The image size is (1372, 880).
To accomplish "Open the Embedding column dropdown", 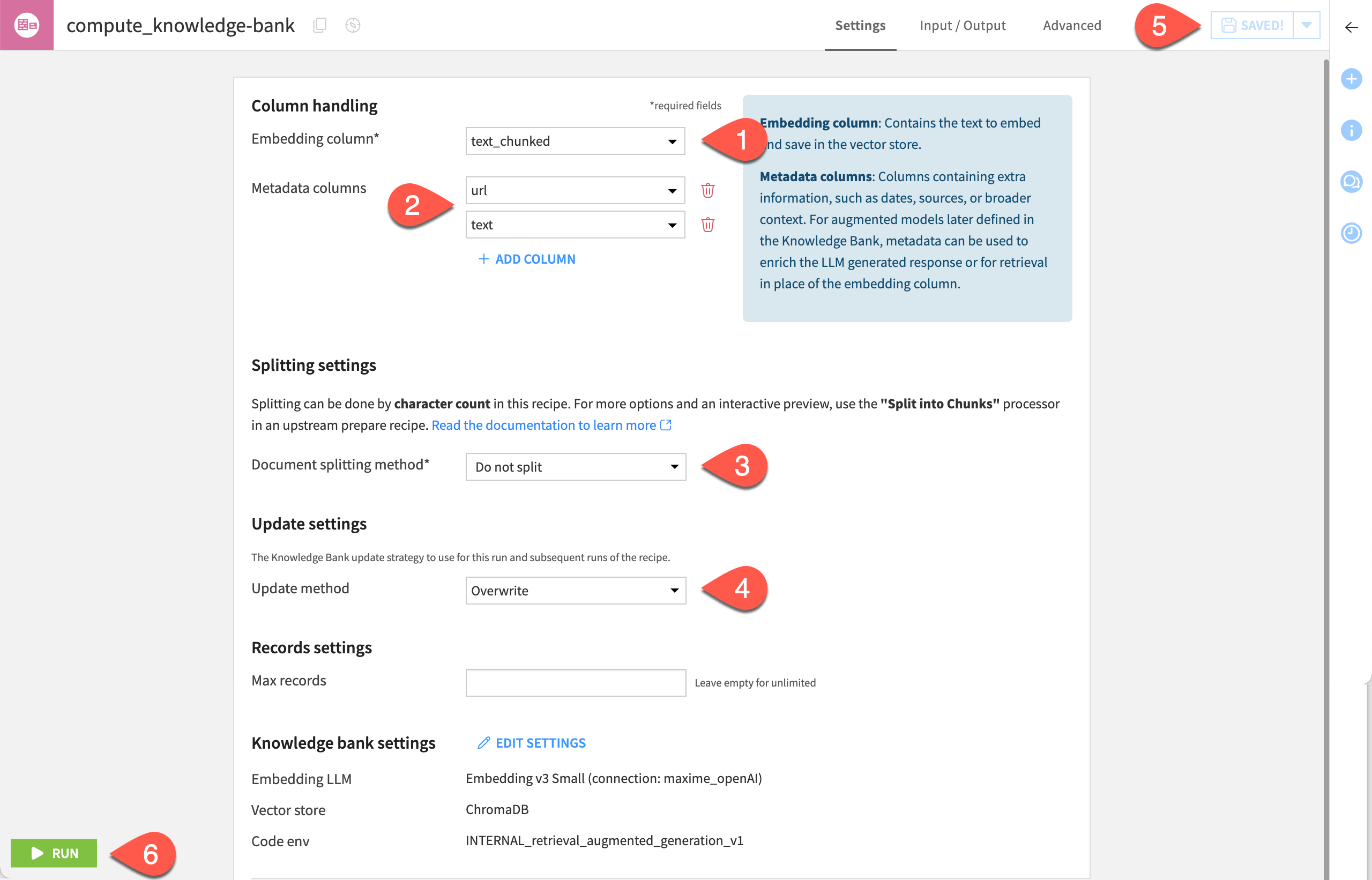I will pyautogui.click(x=576, y=141).
